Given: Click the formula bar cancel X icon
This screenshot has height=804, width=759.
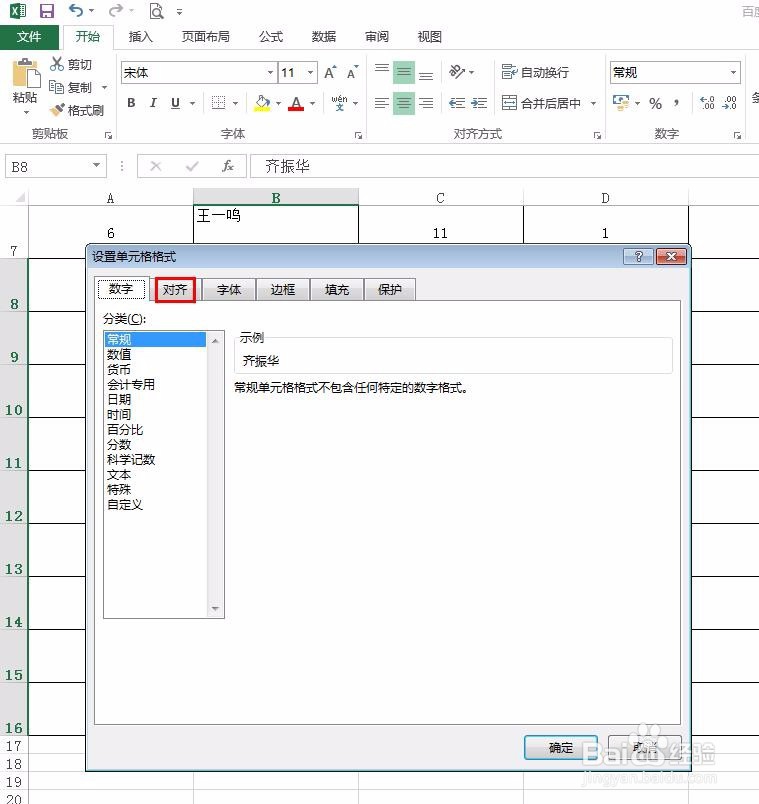Looking at the screenshot, I should [156, 166].
